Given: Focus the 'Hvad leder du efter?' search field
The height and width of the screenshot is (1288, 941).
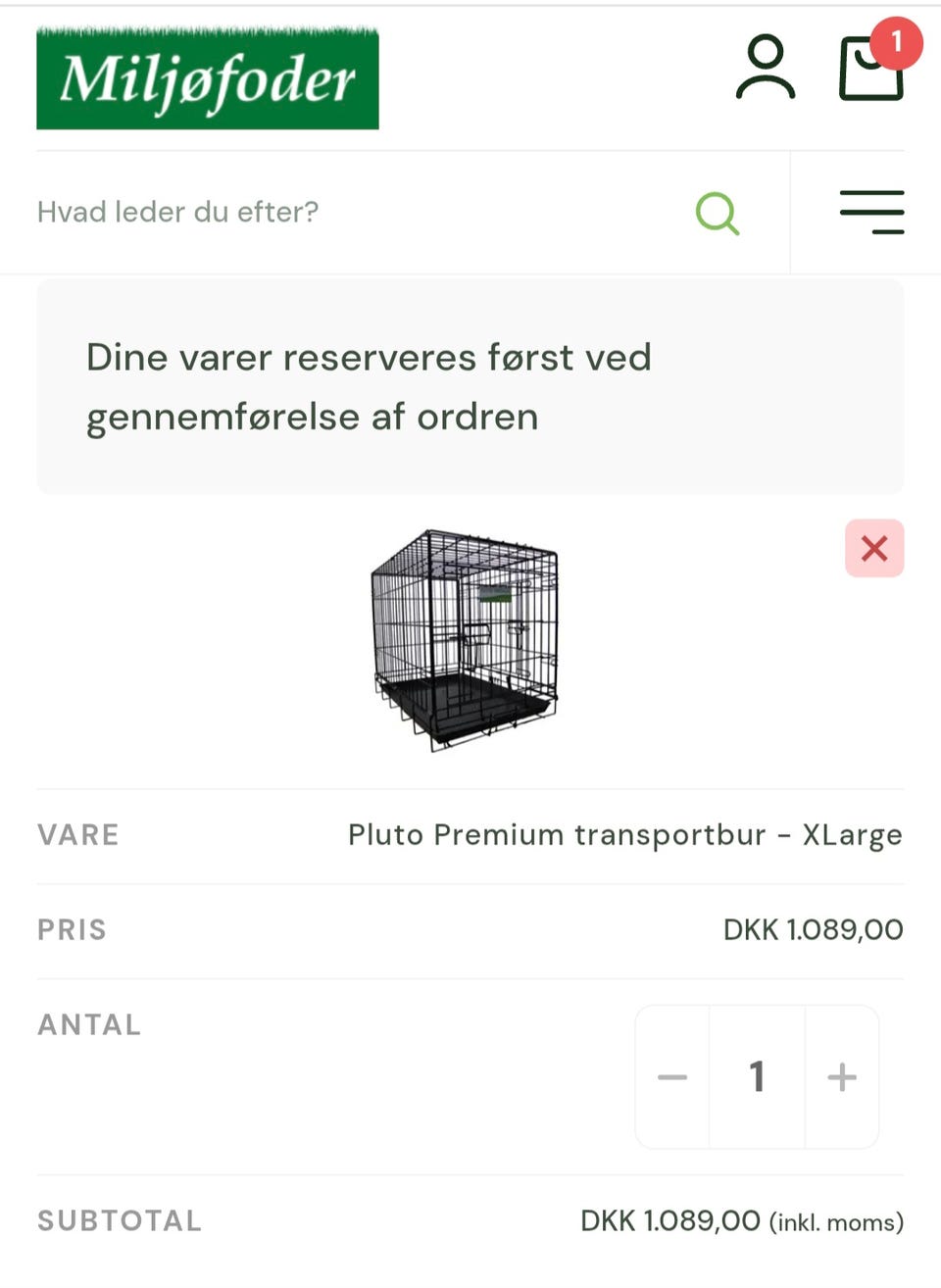Looking at the screenshot, I should (353, 213).
